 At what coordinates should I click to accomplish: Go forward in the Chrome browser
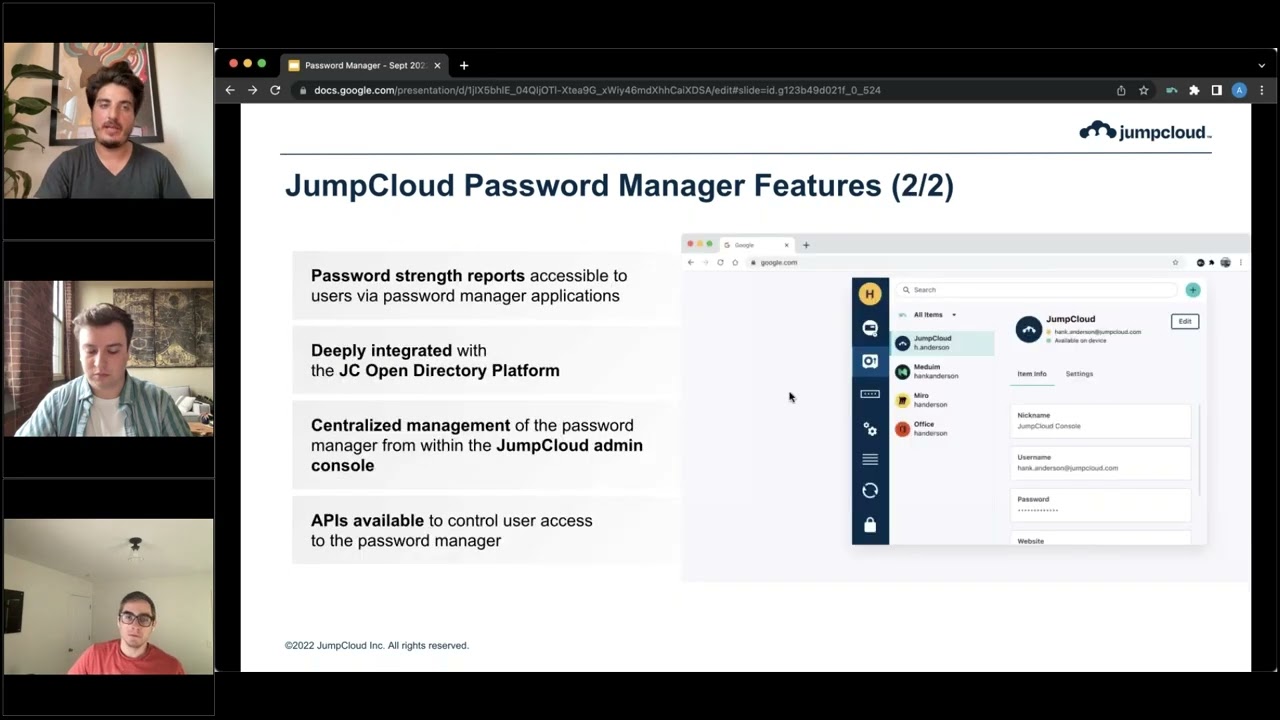point(252,90)
